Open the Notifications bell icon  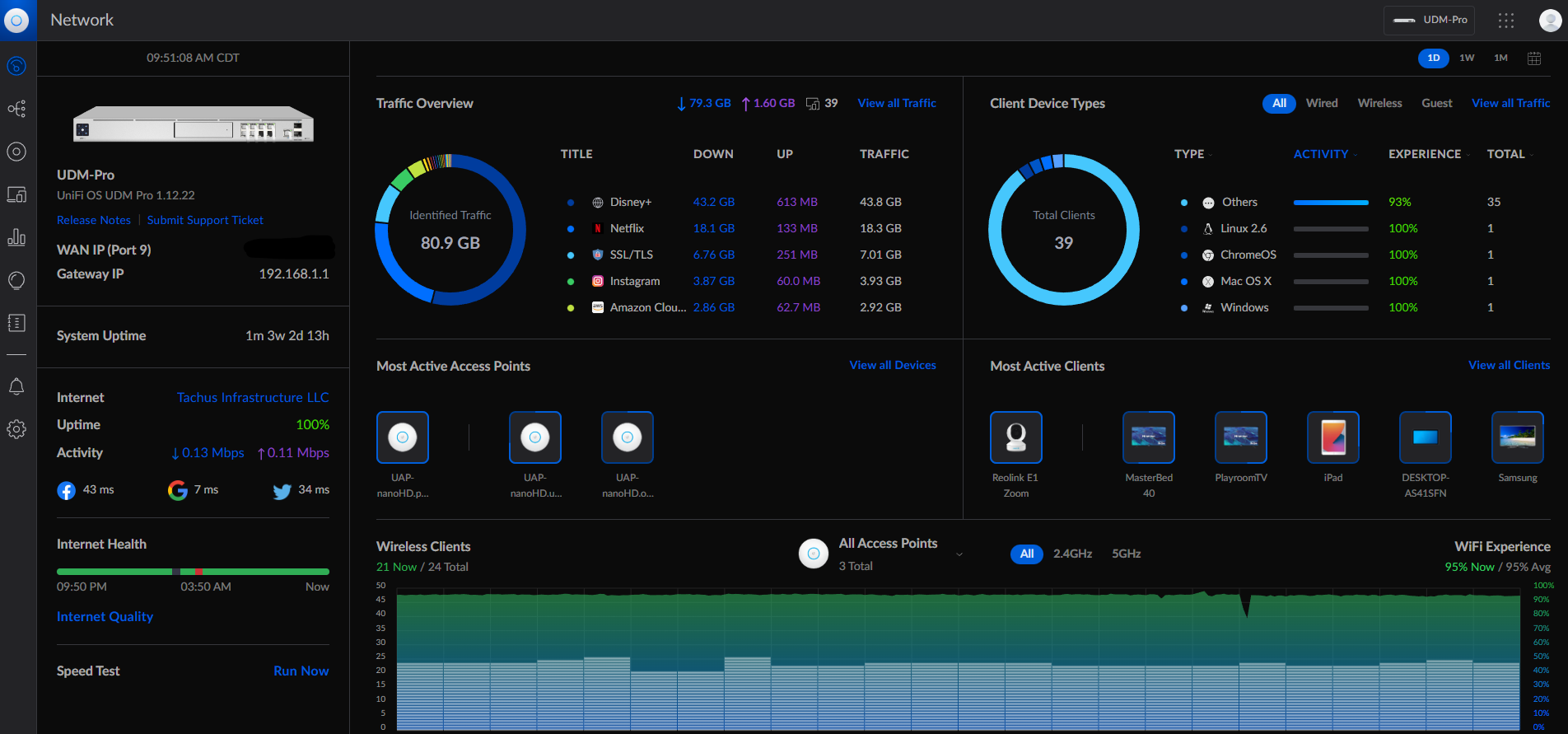coord(16,386)
